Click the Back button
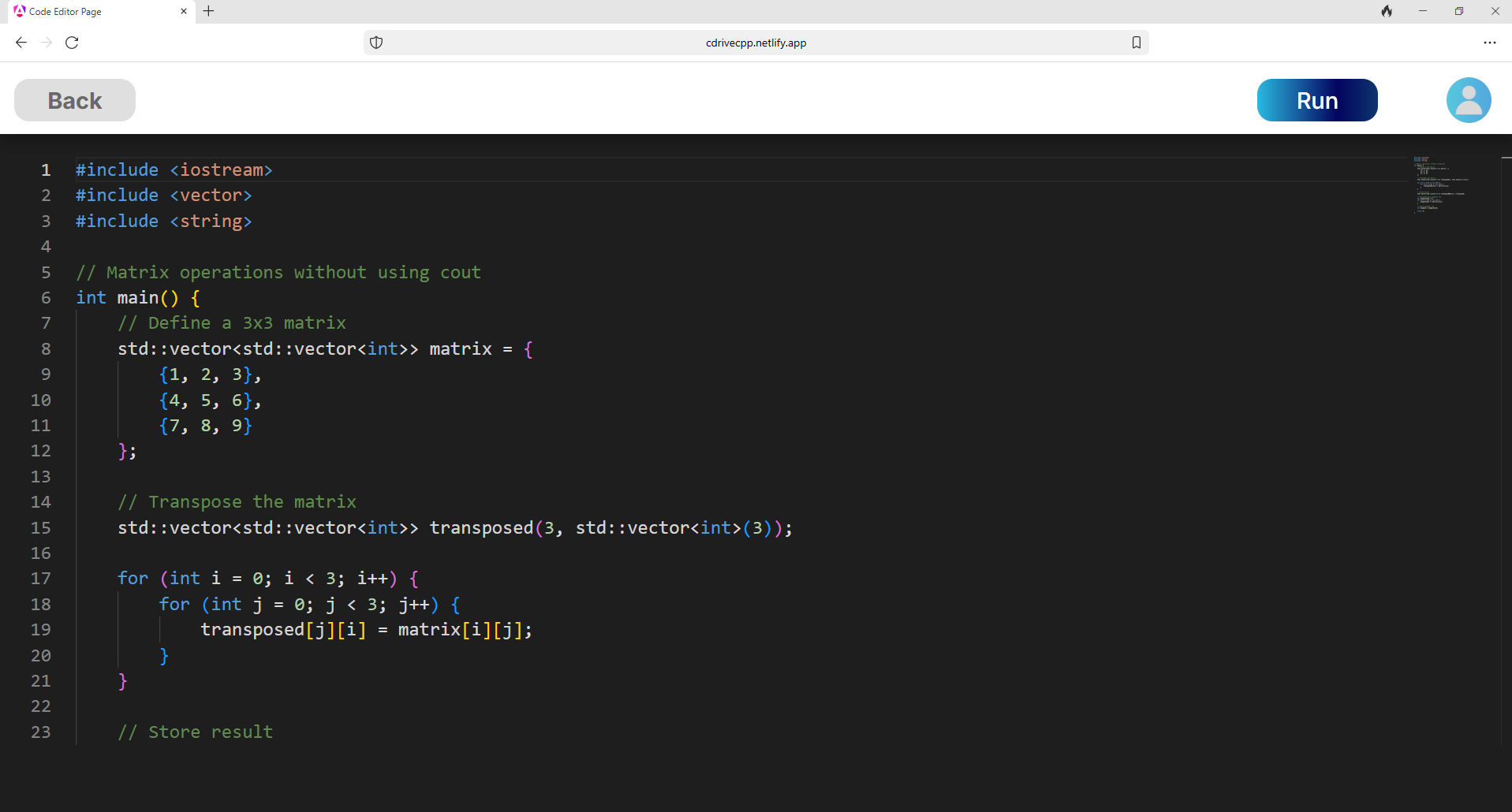 point(75,100)
